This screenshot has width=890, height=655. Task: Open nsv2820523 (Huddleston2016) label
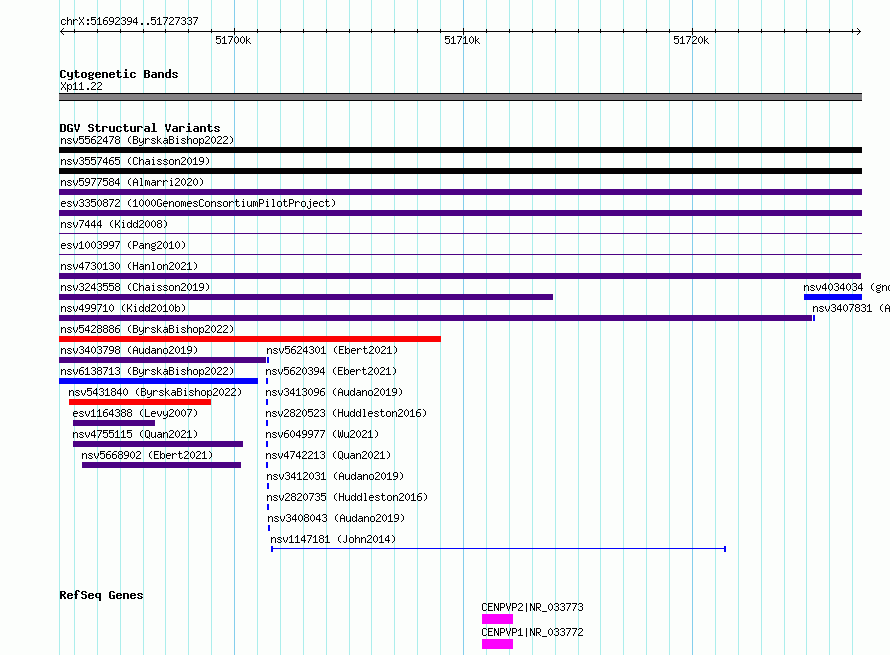point(346,413)
